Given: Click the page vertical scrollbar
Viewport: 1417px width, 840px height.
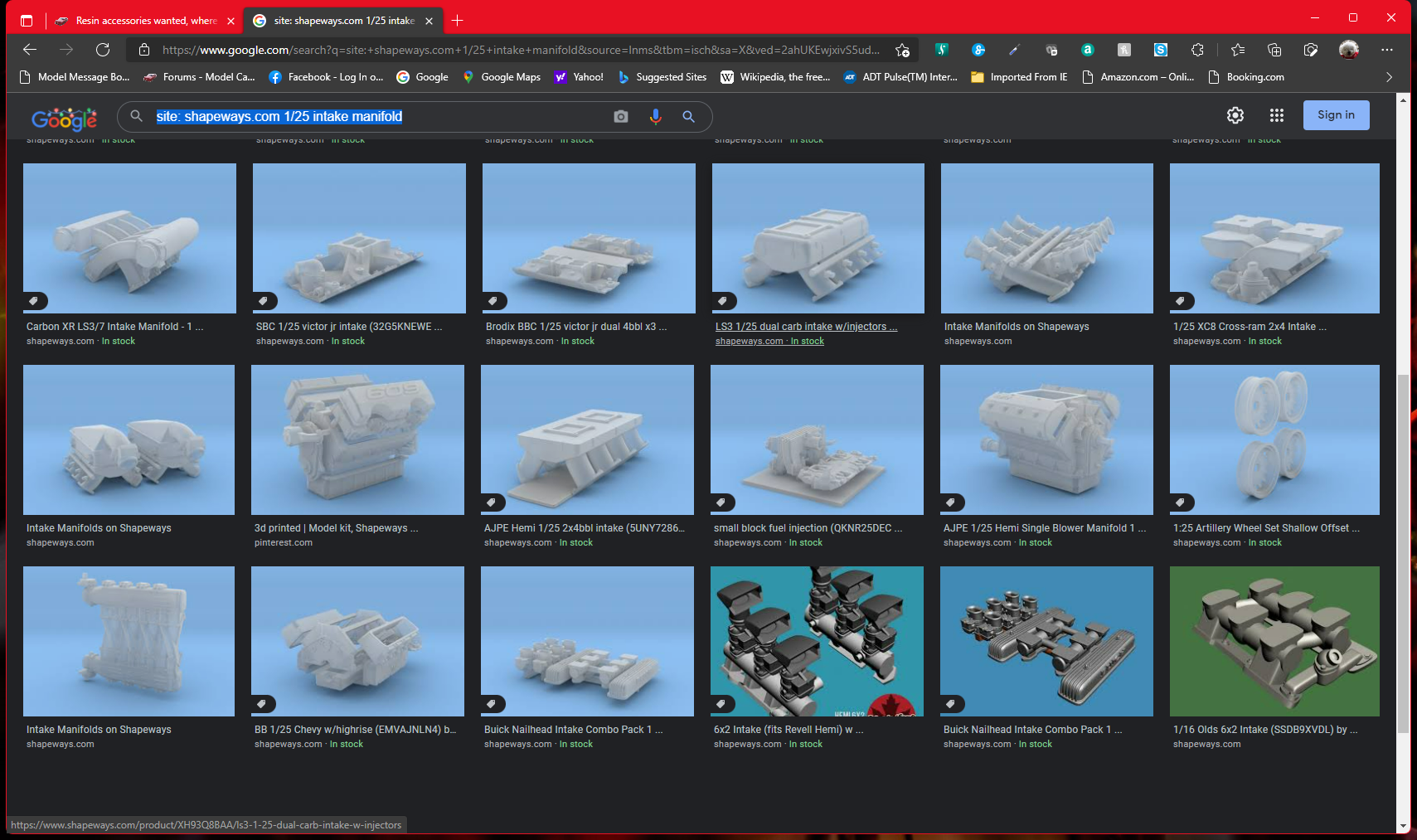Looking at the screenshot, I should (x=1403, y=554).
